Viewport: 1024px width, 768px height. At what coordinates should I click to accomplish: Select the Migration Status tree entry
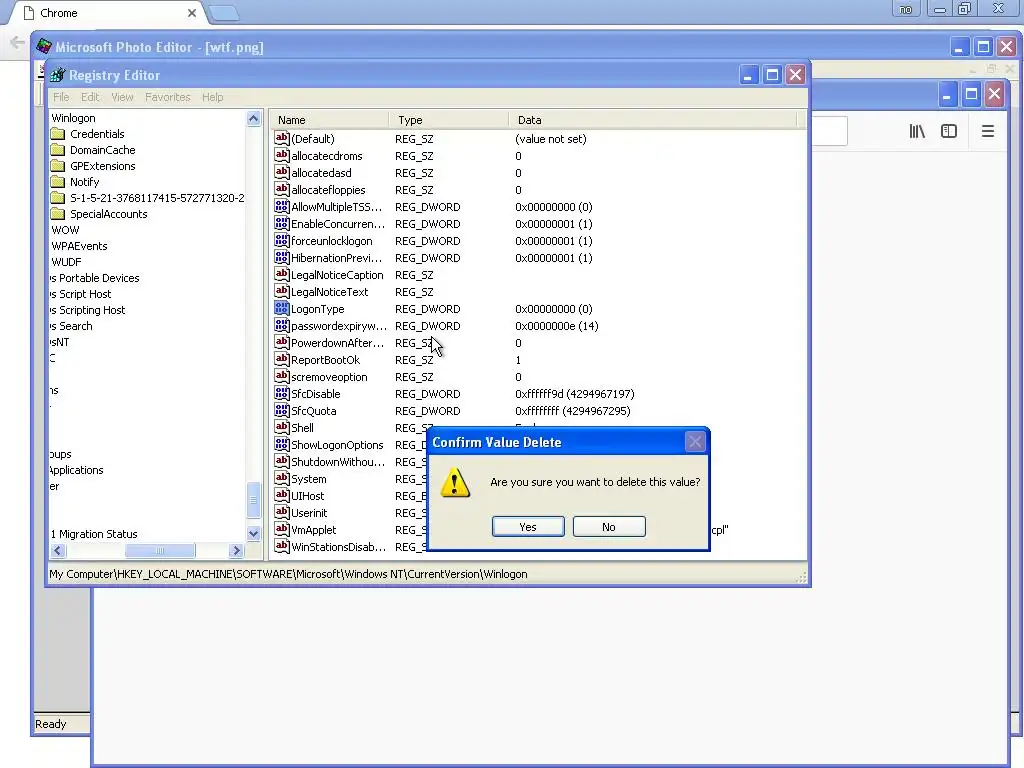[94, 534]
